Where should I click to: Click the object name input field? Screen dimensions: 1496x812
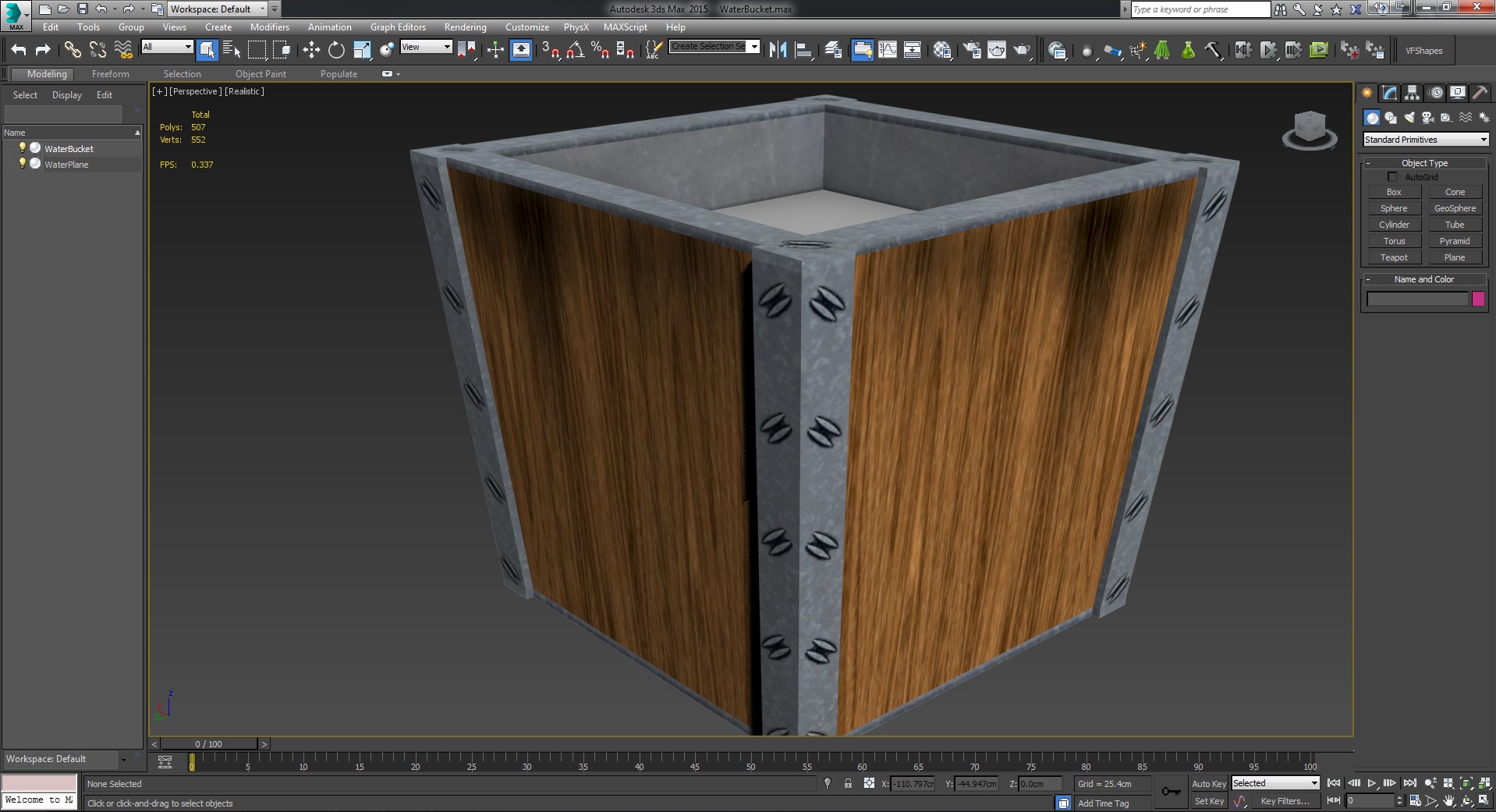pos(1417,299)
